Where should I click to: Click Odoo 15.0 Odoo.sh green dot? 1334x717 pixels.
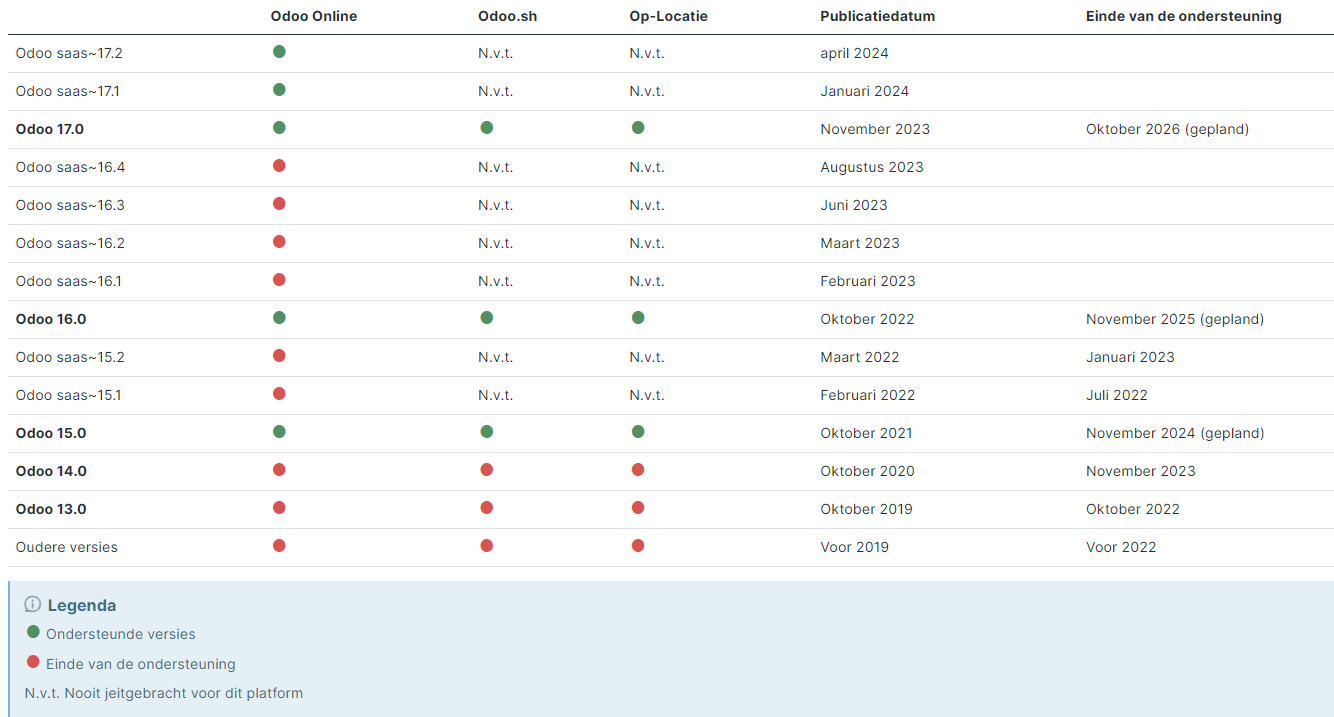(x=486, y=431)
